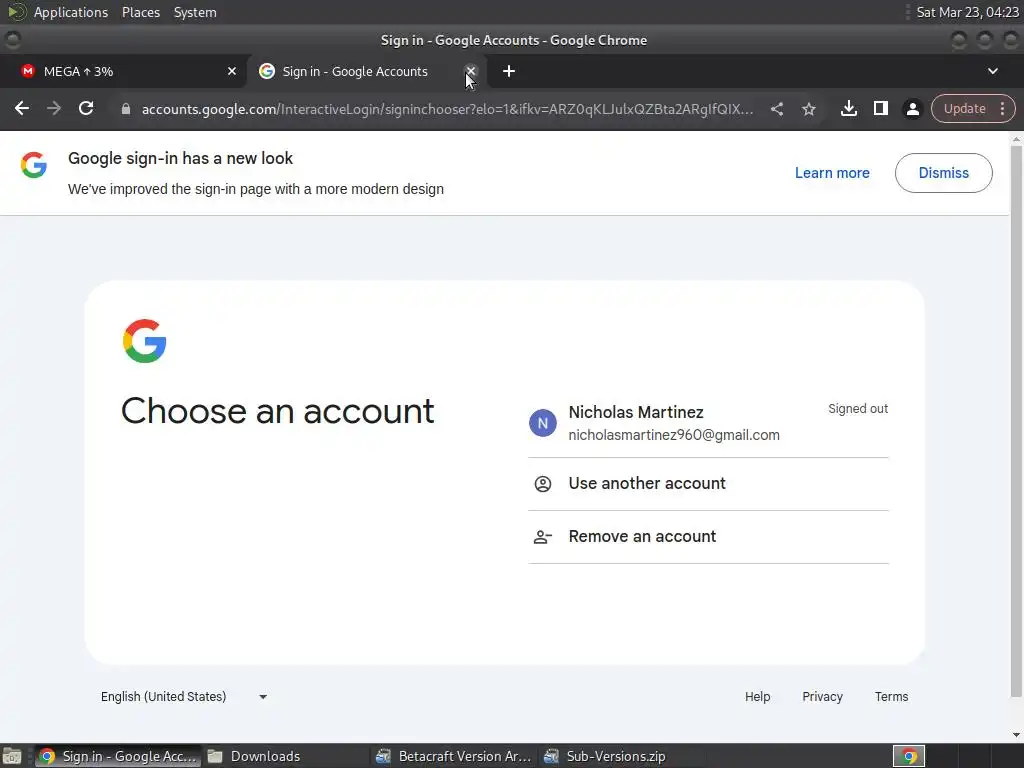Open the Terms link
The width and height of the screenshot is (1024, 768).
891,697
